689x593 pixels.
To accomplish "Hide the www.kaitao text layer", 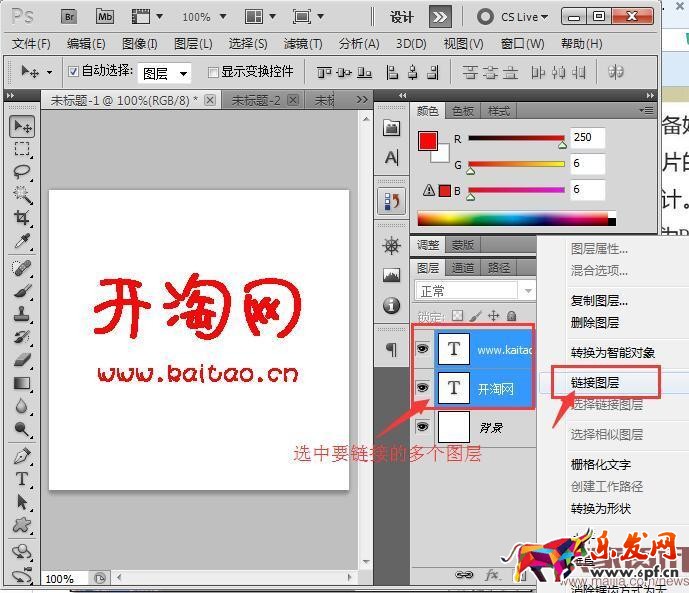I will pyautogui.click(x=422, y=349).
